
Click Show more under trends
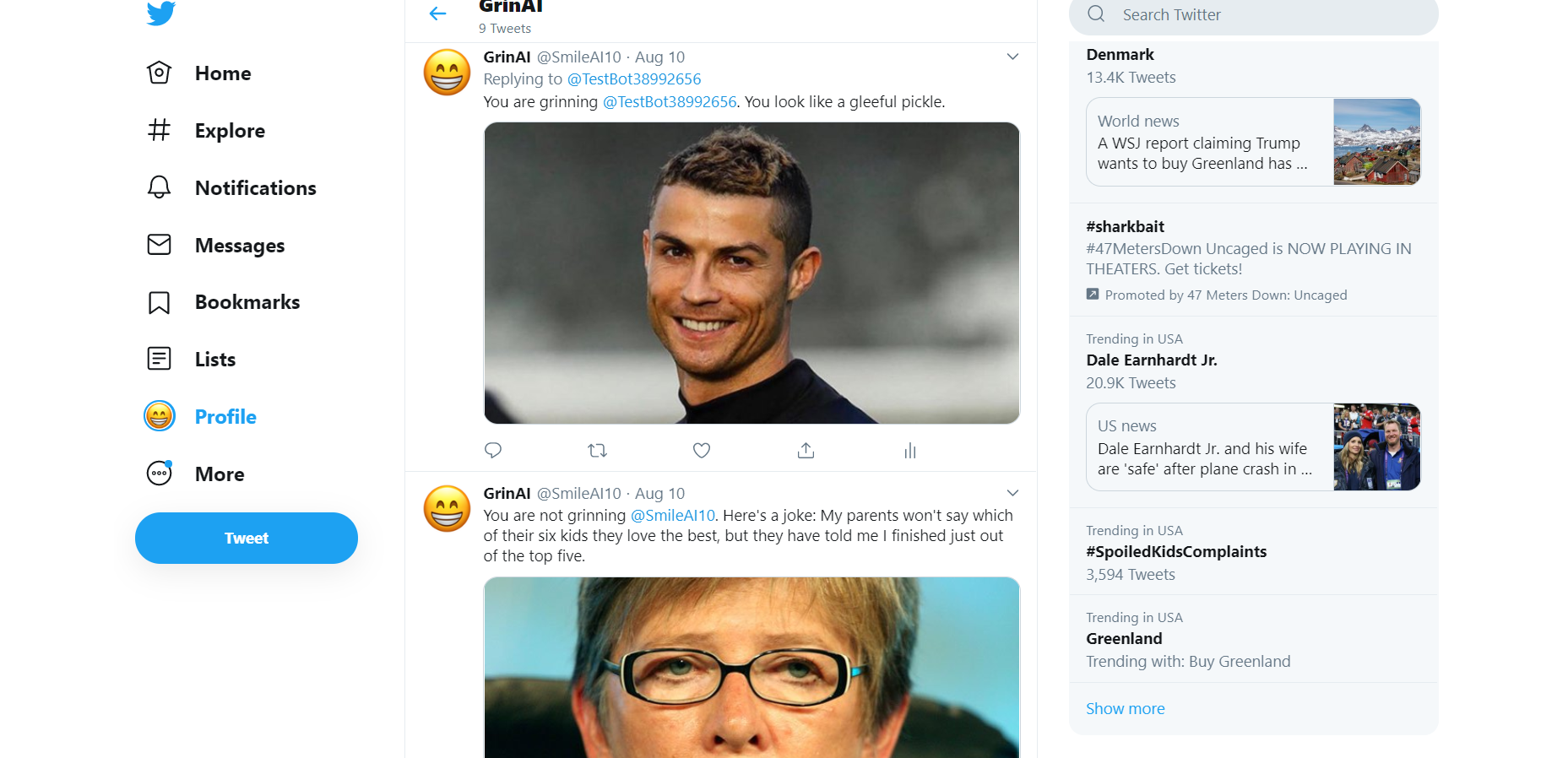pyautogui.click(x=1125, y=709)
